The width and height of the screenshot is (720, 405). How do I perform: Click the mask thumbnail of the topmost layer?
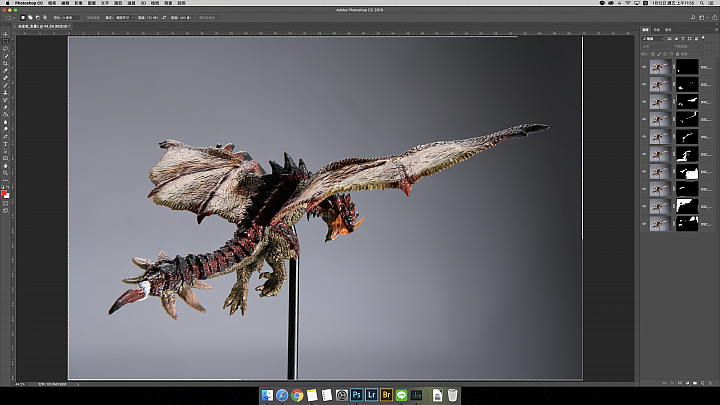687,67
